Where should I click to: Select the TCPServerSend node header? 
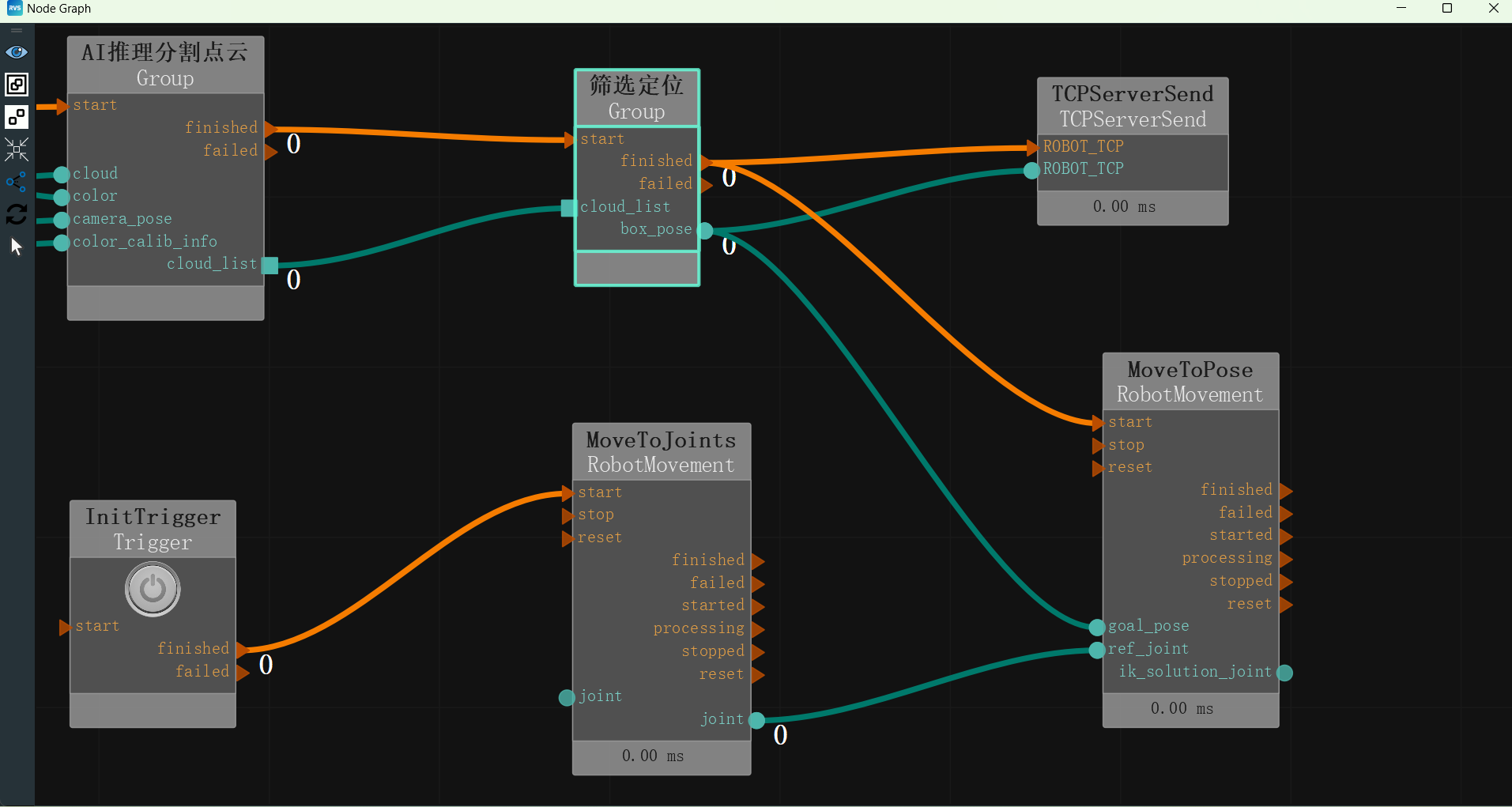(x=1133, y=107)
